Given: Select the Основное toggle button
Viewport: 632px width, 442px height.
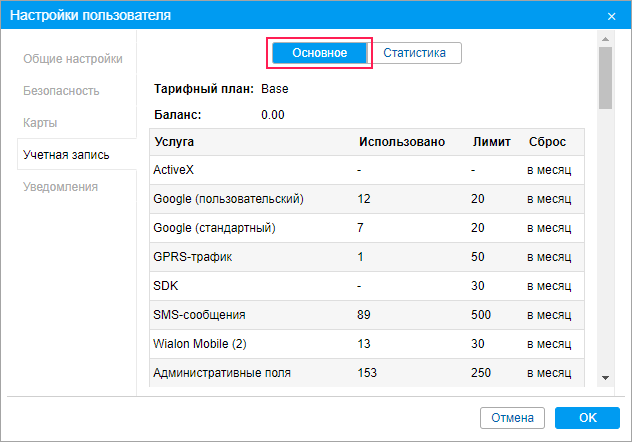Looking at the screenshot, I should [x=320, y=53].
